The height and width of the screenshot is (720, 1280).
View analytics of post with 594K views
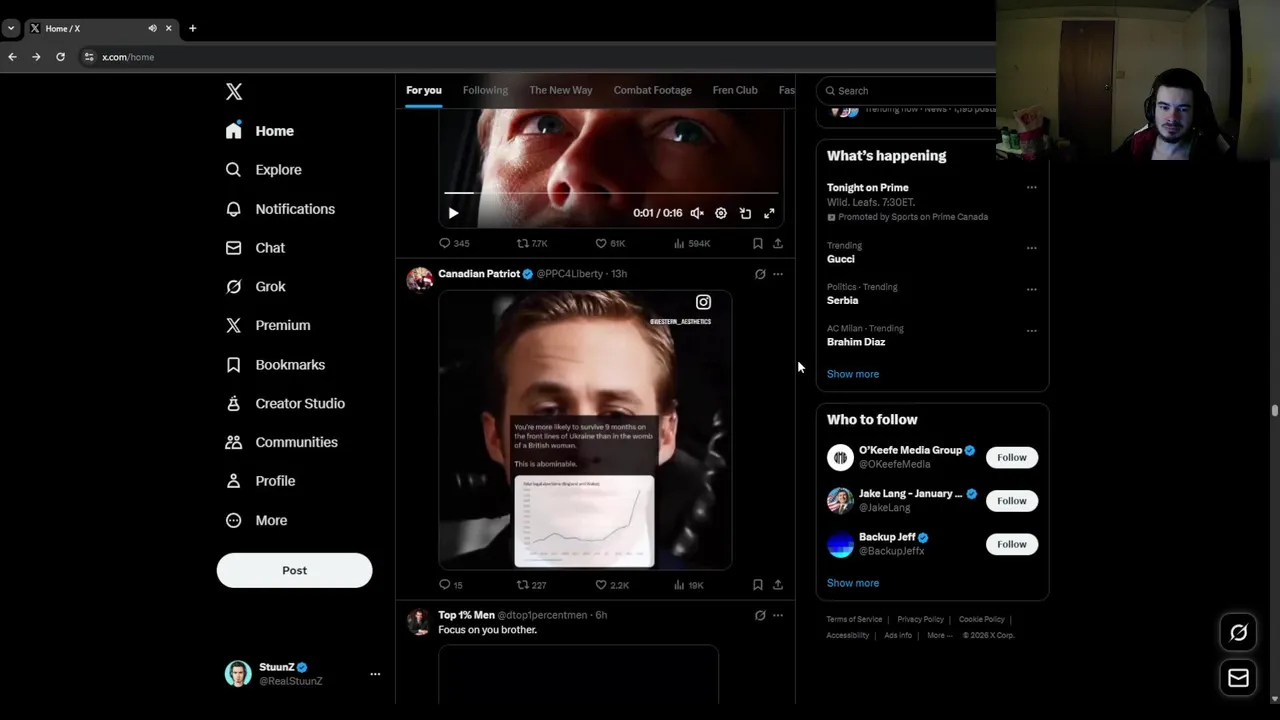pyautogui.click(x=692, y=243)
